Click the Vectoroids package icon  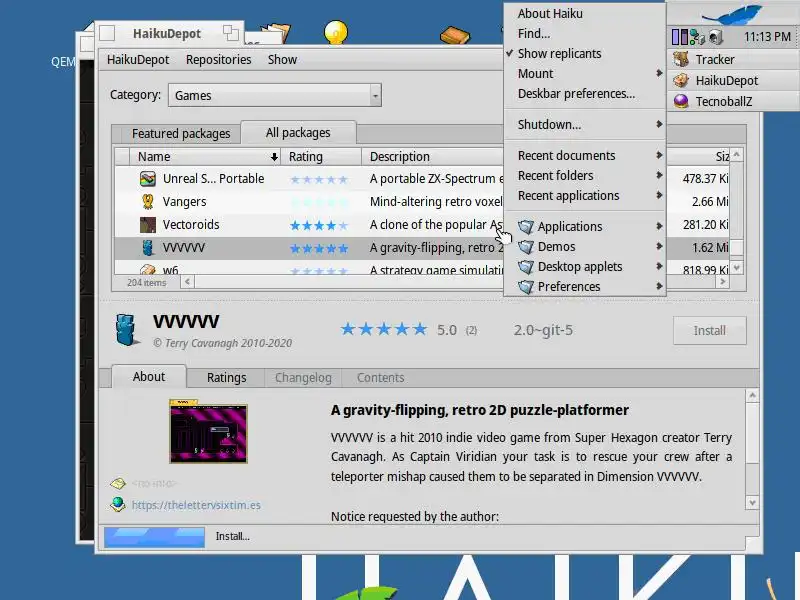[147, 224]
